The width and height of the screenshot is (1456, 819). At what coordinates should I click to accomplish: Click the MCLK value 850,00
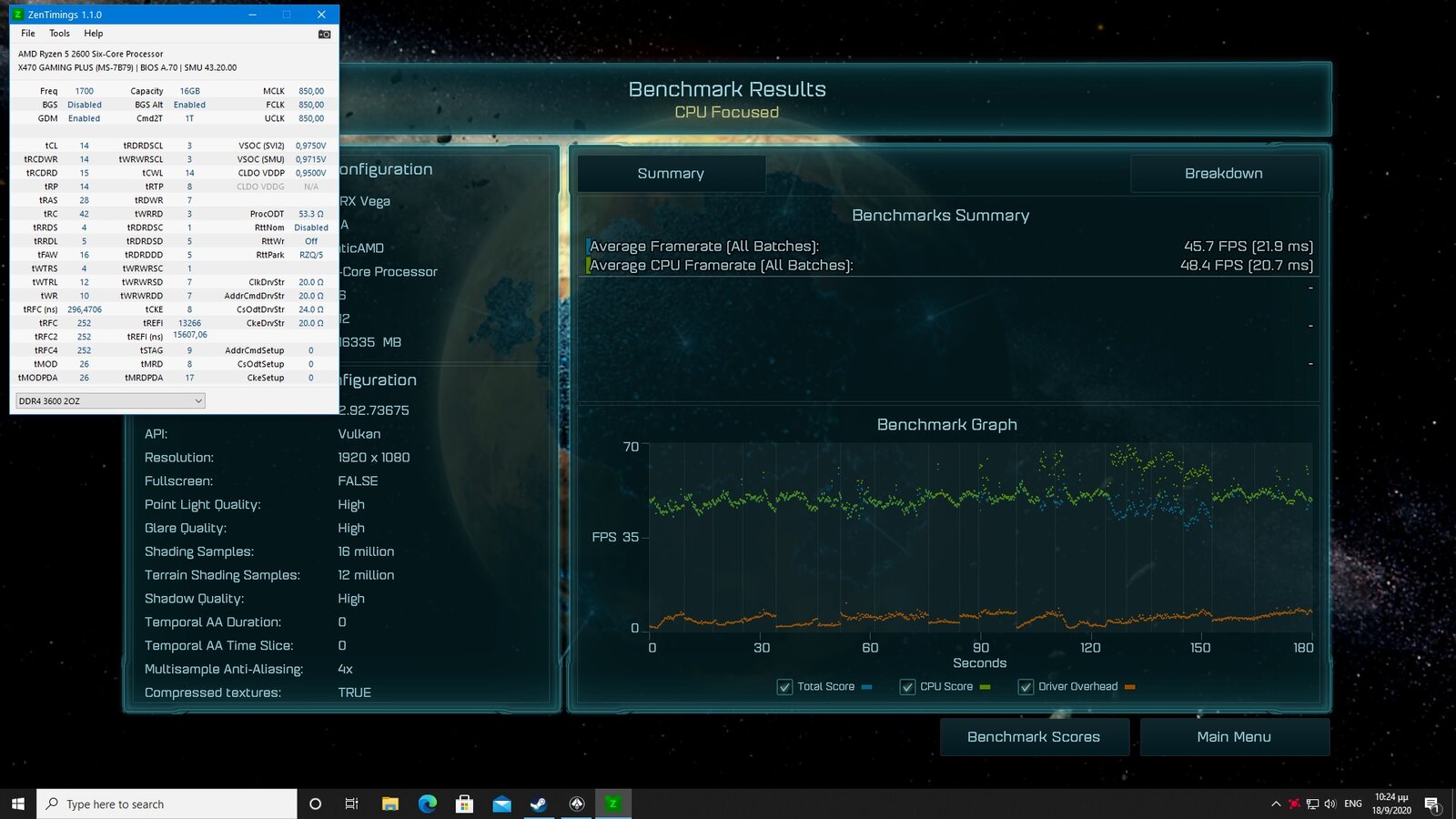coord(311,91)
